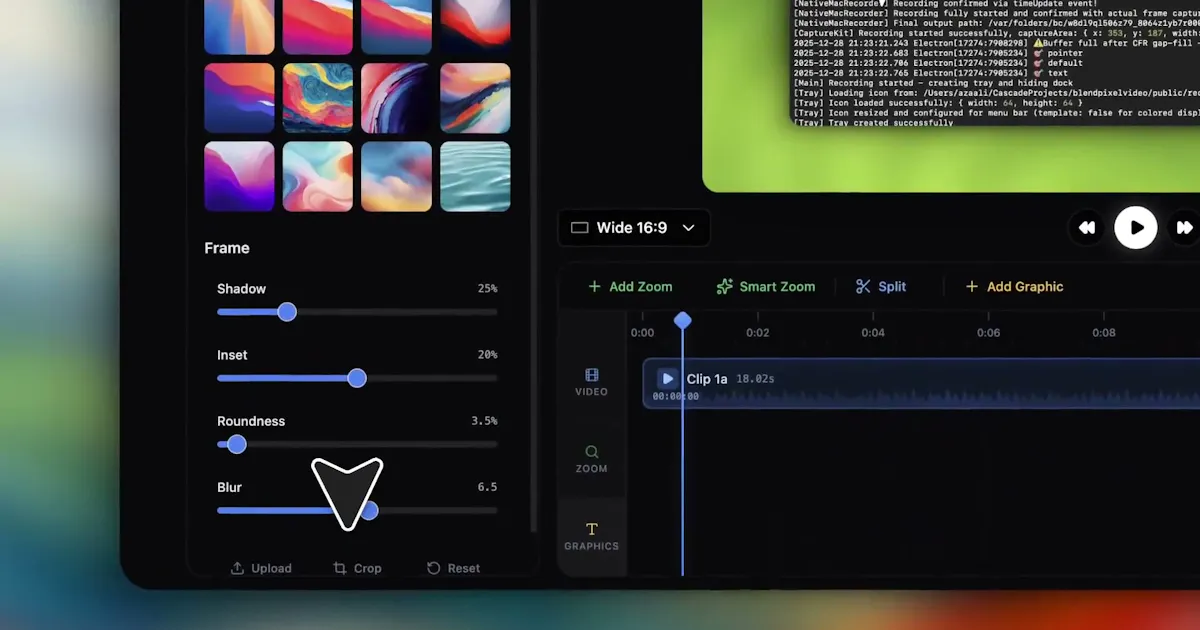Click the 0:08 timeline ruler mark
The image size is (1200, 630).
pyautogui.click(x=1104, y=333)
